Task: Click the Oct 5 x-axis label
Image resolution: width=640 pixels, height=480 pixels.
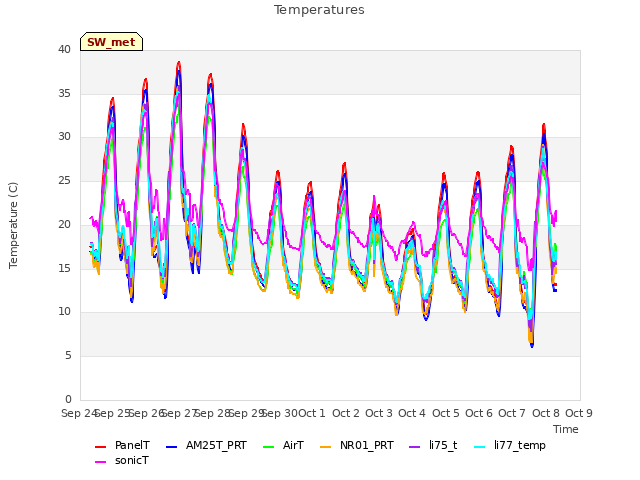Action: 446,413
